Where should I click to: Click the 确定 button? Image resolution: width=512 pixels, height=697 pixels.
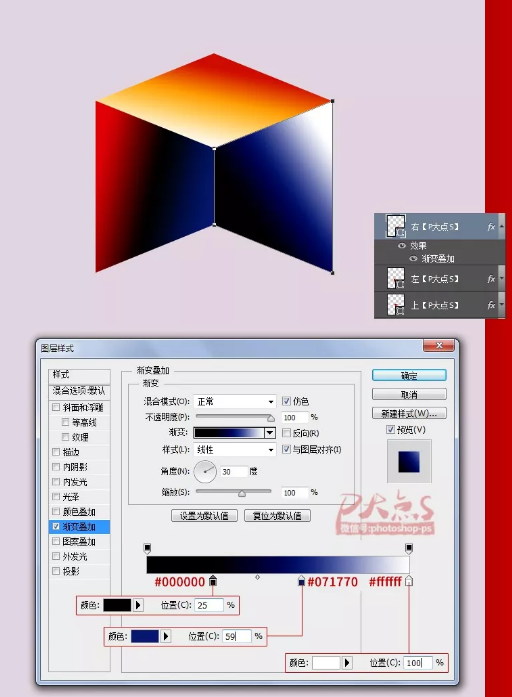click(409, 376)
